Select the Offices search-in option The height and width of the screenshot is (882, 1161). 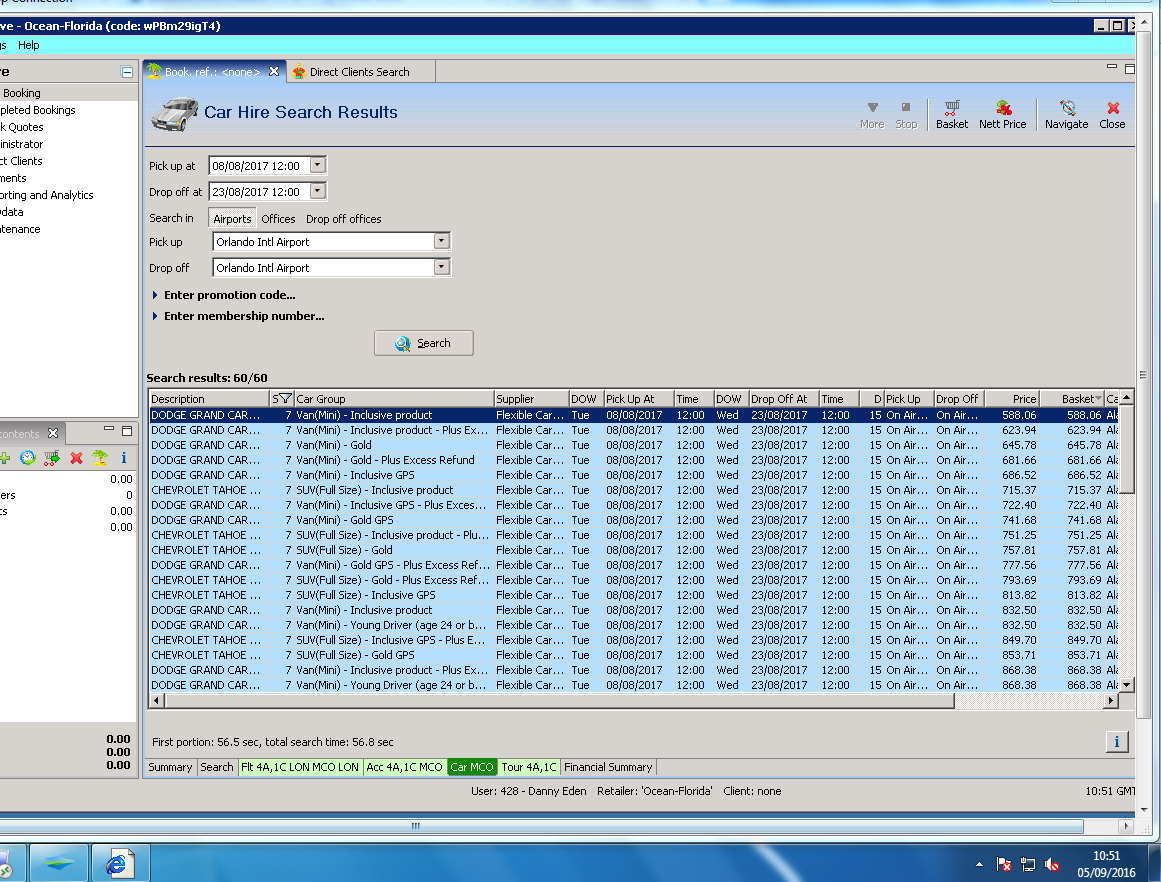(x=278, y=219)
